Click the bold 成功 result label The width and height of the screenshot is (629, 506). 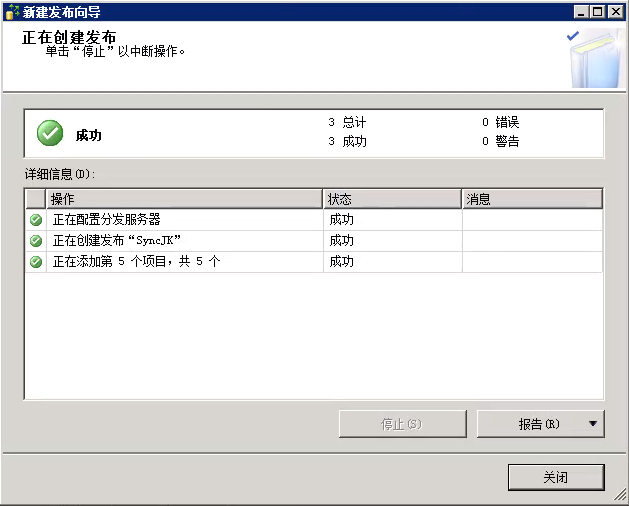pyautogui.click(x=89, y=135)
